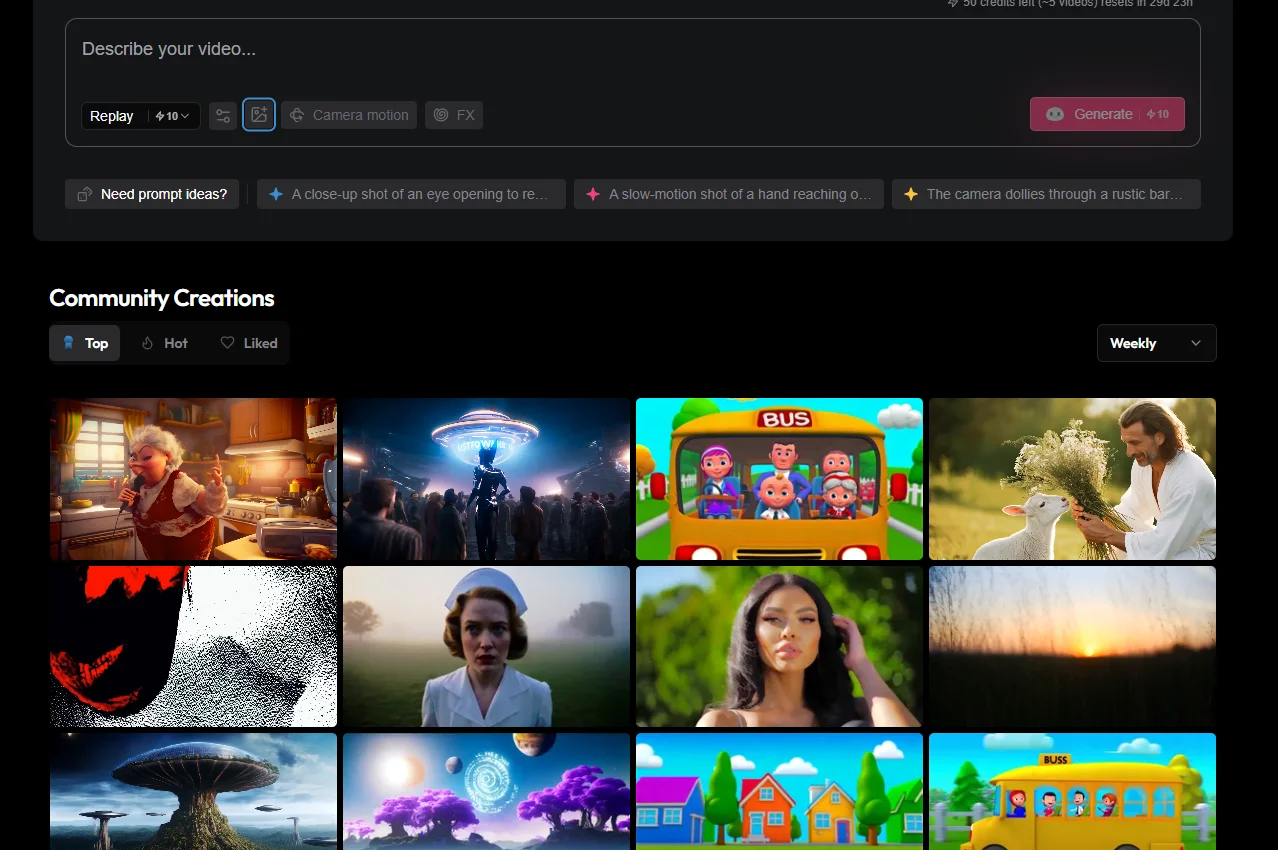
Task: Click the medal icon in Top tab
Action: [68, 343]
